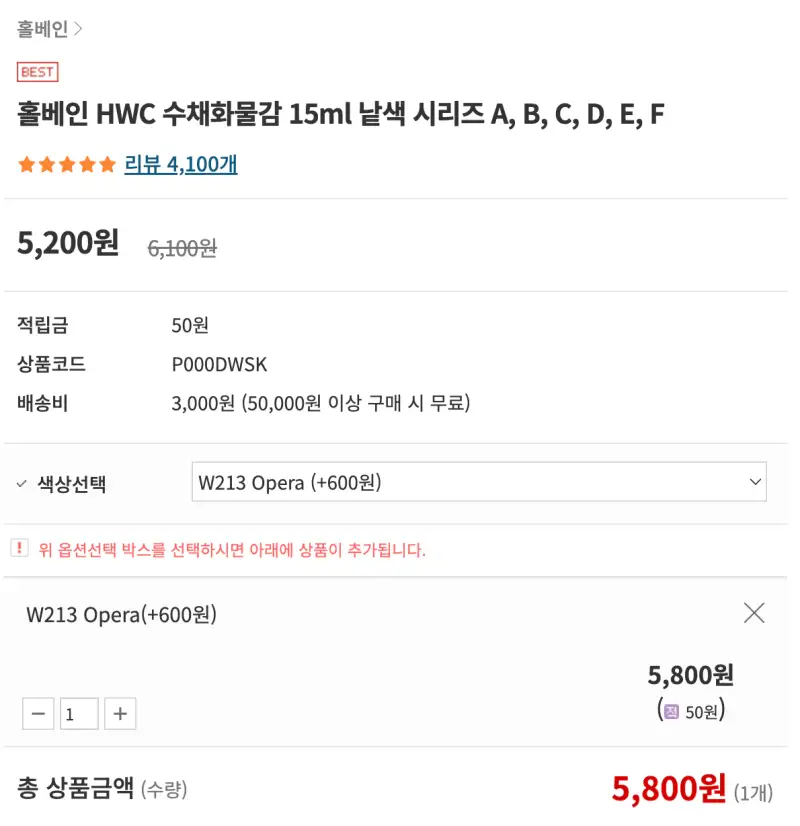800x826 pixels.
Task: Decrease quantity with the minus button
Action: [x=38, y=714]
